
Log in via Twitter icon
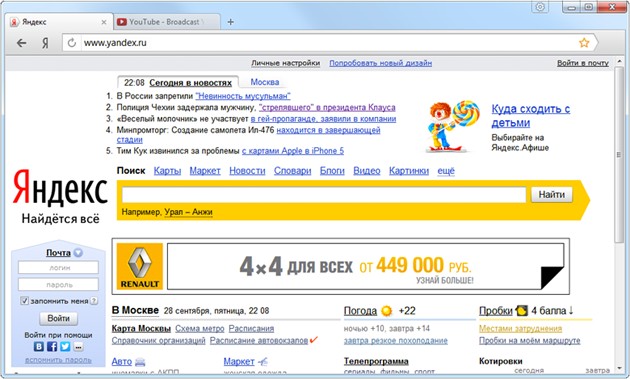pos(65,346)
